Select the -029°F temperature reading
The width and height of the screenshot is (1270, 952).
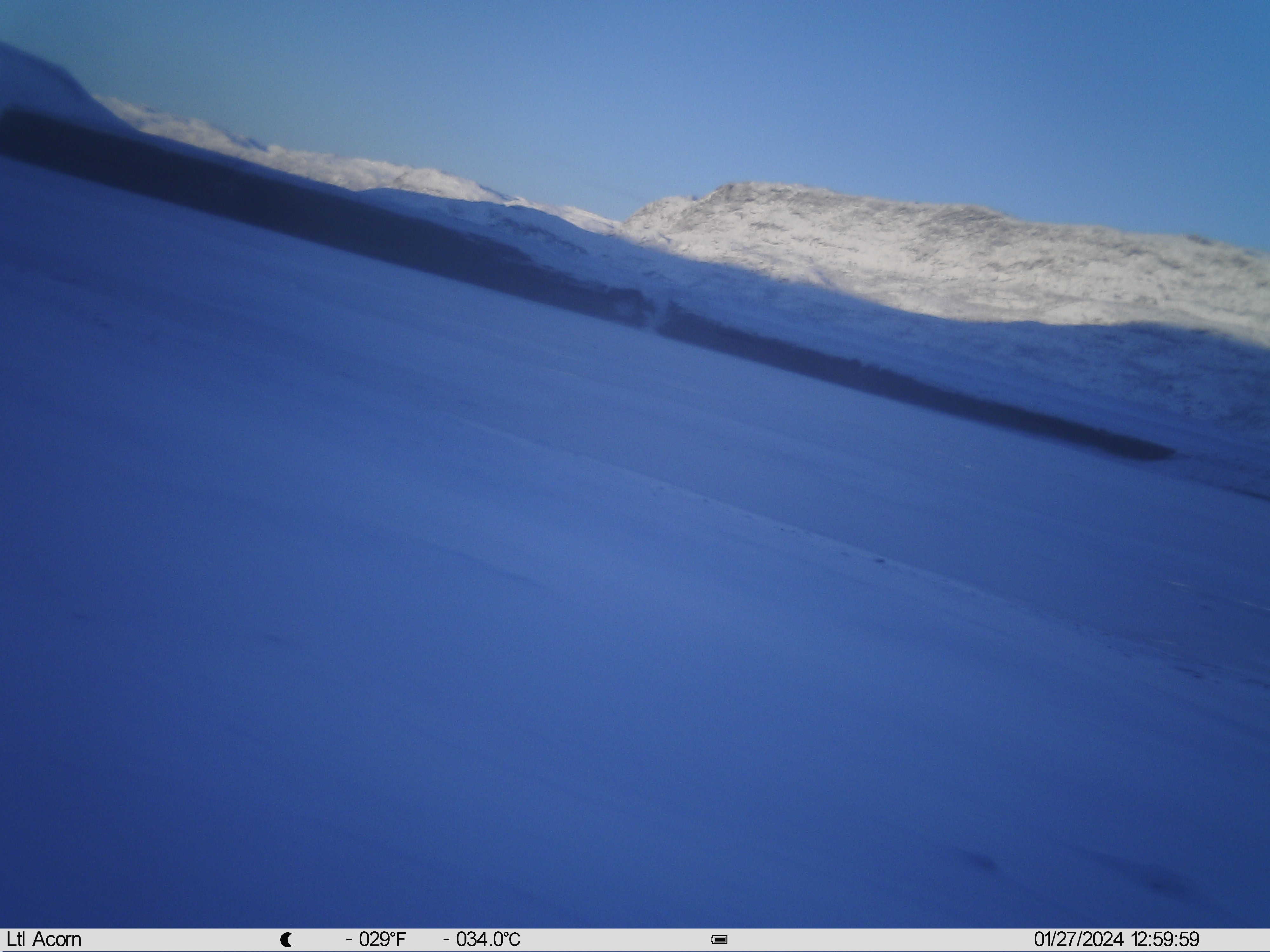point(376,939)
